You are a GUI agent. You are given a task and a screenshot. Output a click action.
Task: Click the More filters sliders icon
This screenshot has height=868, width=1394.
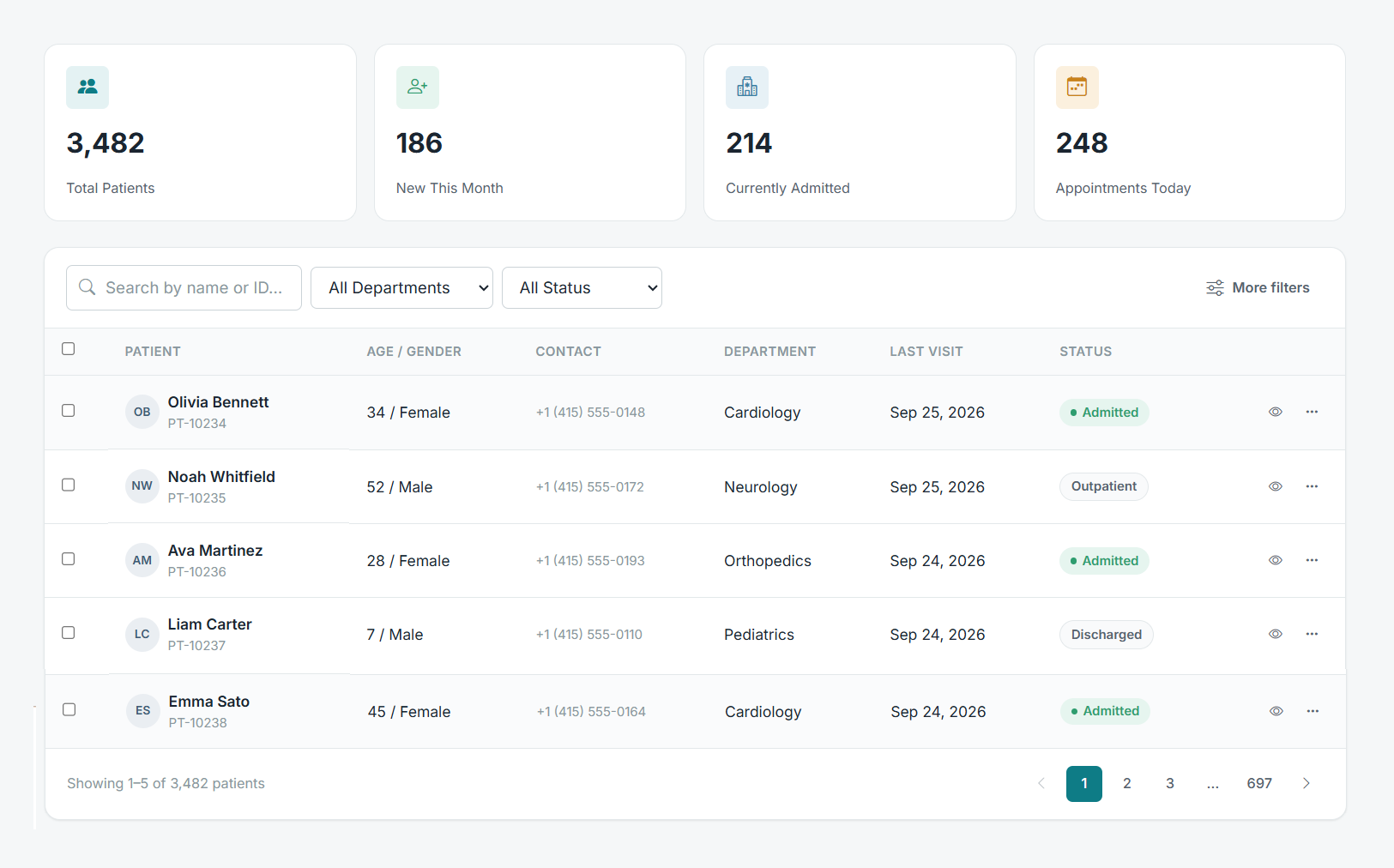pos(1215,287)
